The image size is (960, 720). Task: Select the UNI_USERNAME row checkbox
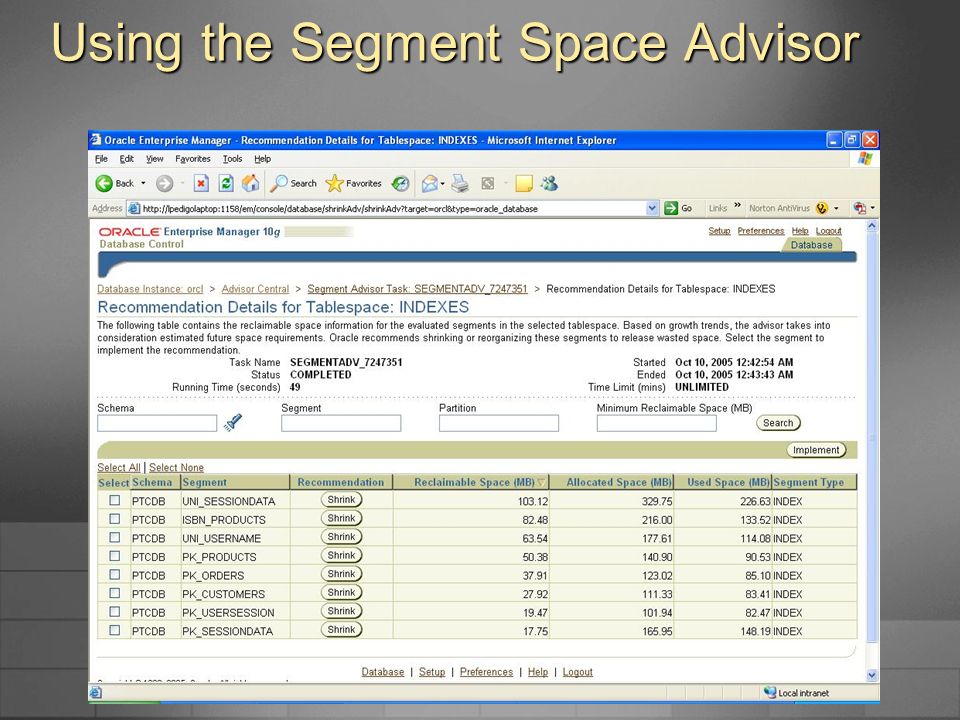point(114,537)
